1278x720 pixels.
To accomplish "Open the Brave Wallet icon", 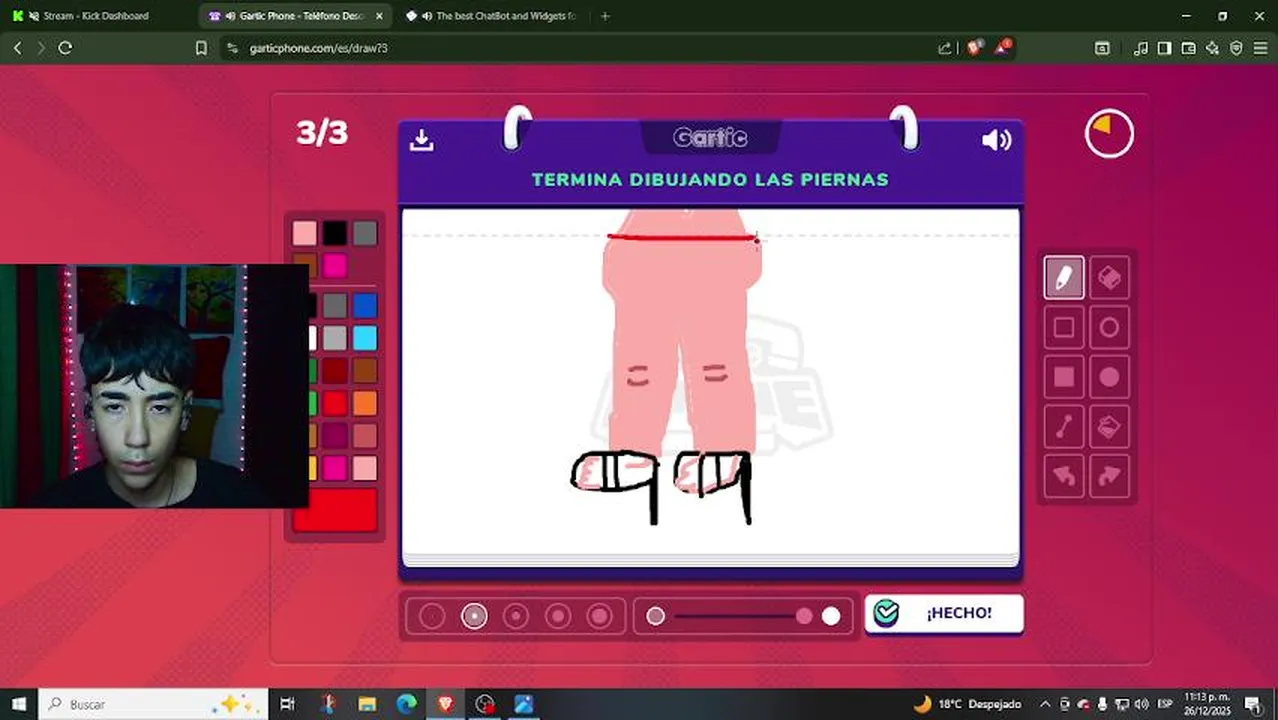I will point(1189,48).
